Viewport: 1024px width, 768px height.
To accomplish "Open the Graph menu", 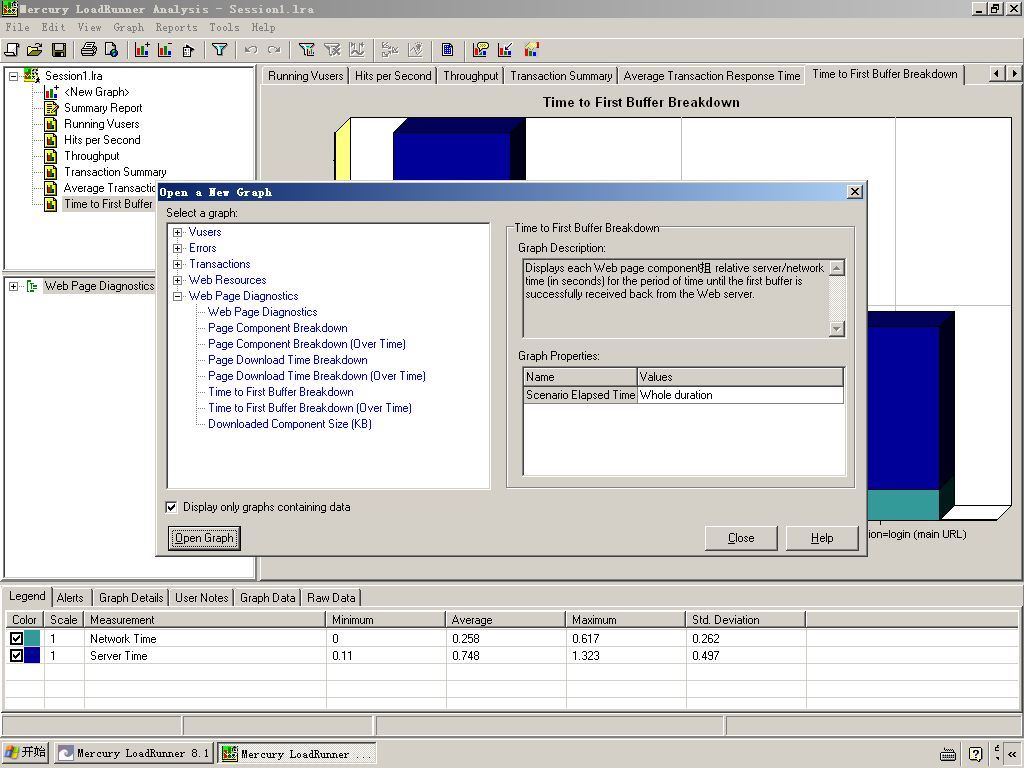I will click(128, 27).
